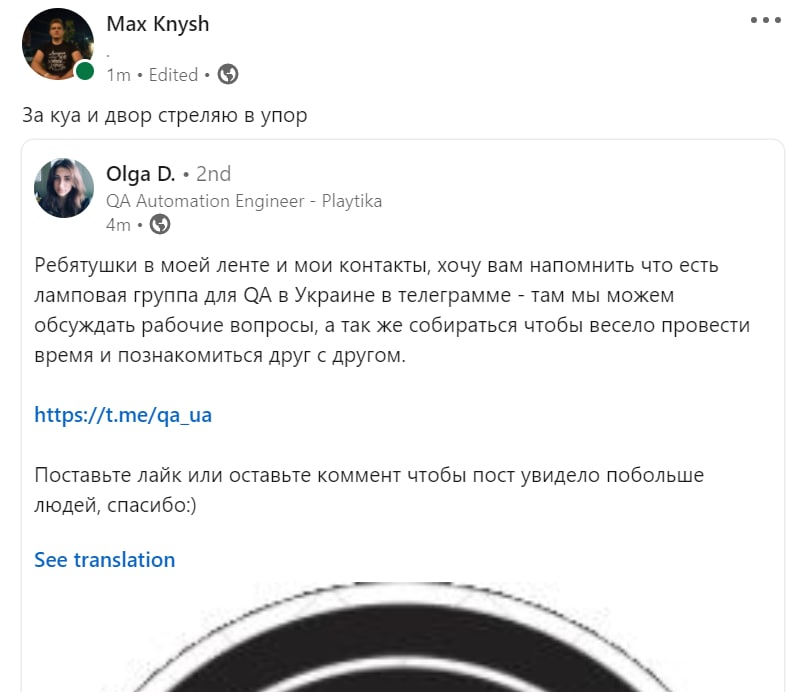Click the dot headline under Max Knysh
The width and height of the screenshot is (796, 692).
(x=109, y=54)
